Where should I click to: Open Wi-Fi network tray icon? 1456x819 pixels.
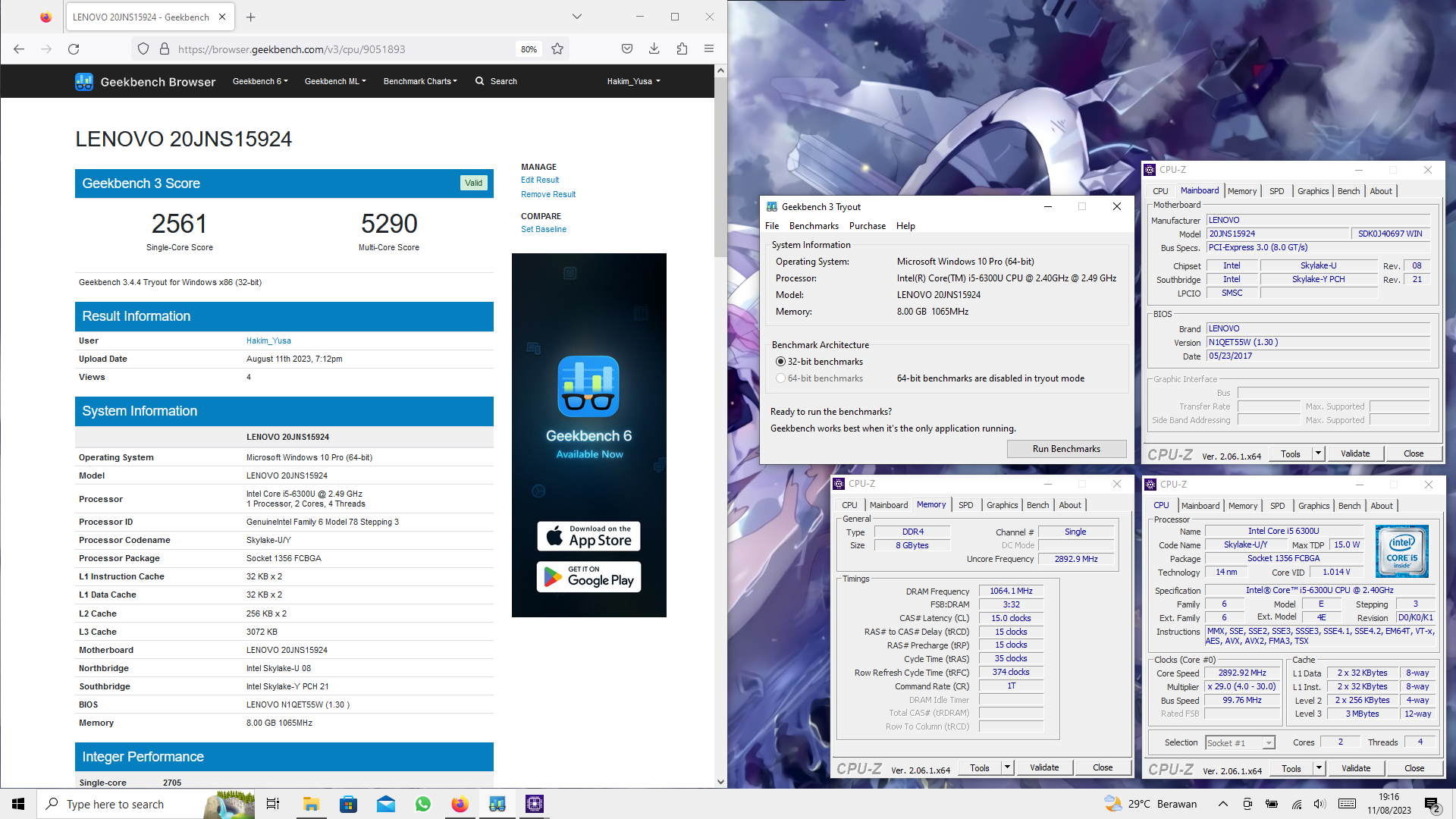(1297, 804)
